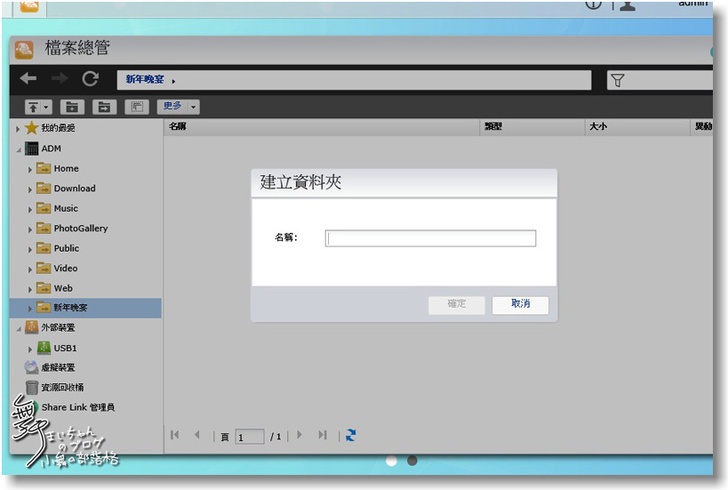Open the upload button dropdown arrow

(x=46, y=107)
